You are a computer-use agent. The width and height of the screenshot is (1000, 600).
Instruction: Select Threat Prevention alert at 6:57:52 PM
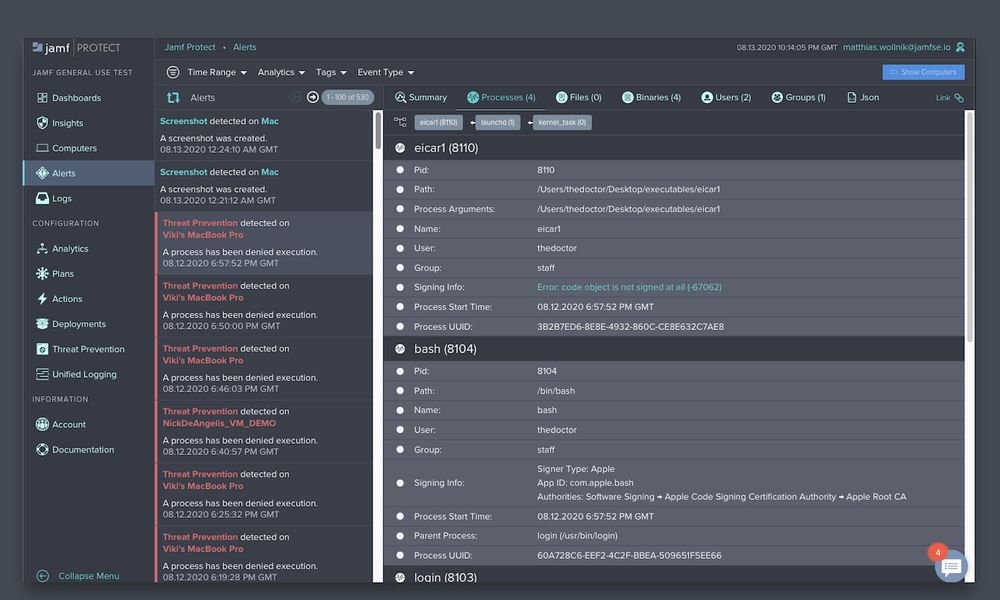click(x=263, y=243)
